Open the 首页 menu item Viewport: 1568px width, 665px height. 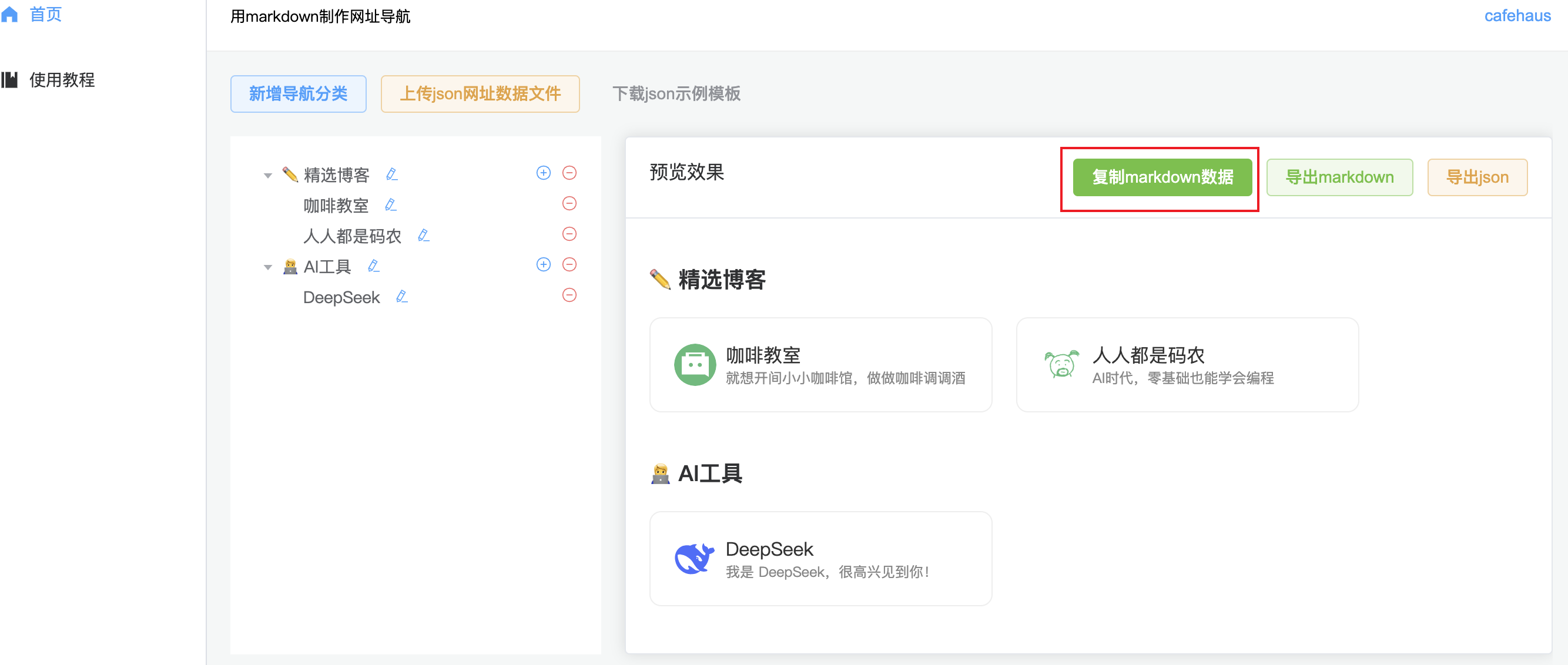[46, 14]
